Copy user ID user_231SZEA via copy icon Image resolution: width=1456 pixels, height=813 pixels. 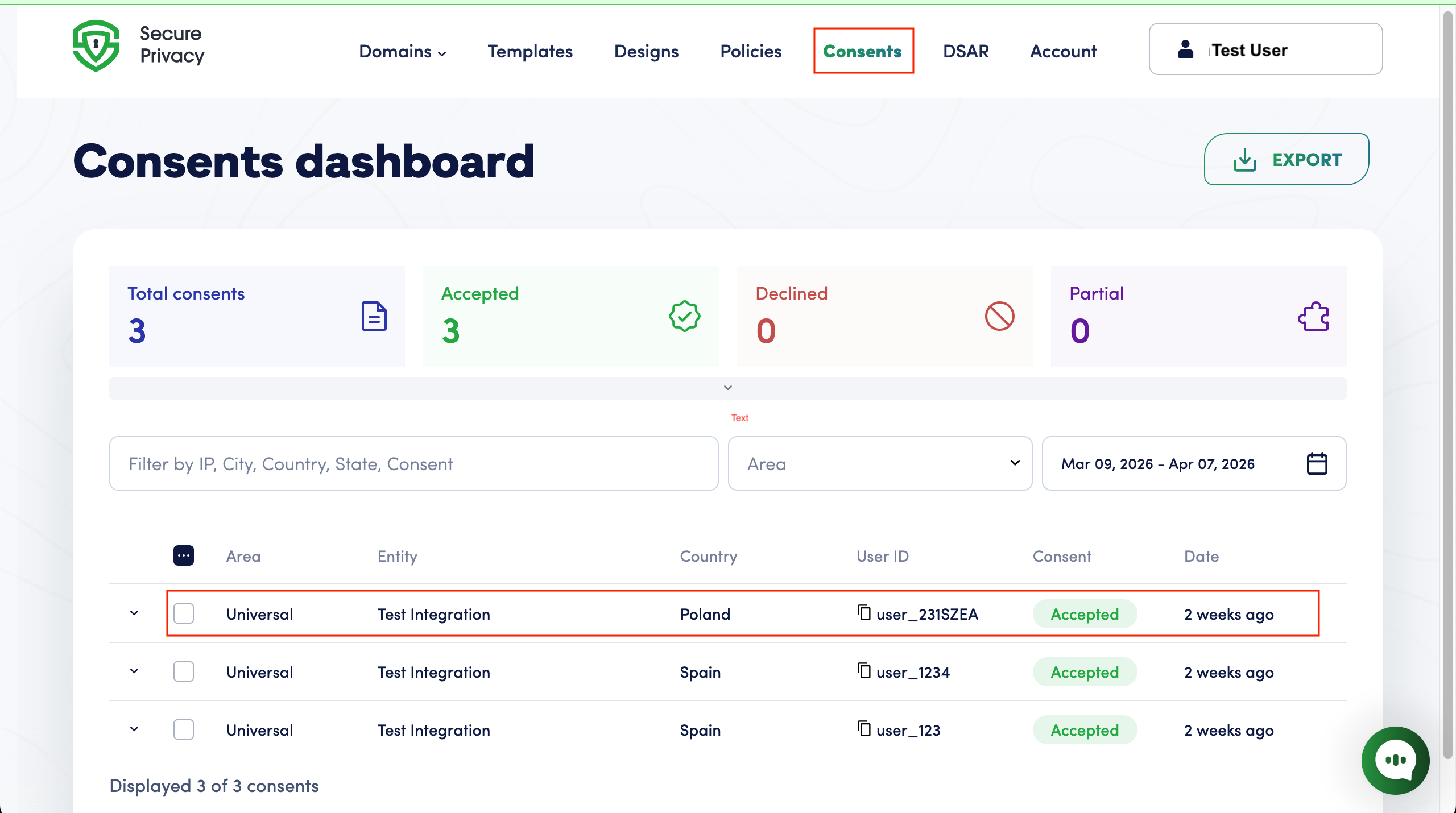(x=864, y=612)
